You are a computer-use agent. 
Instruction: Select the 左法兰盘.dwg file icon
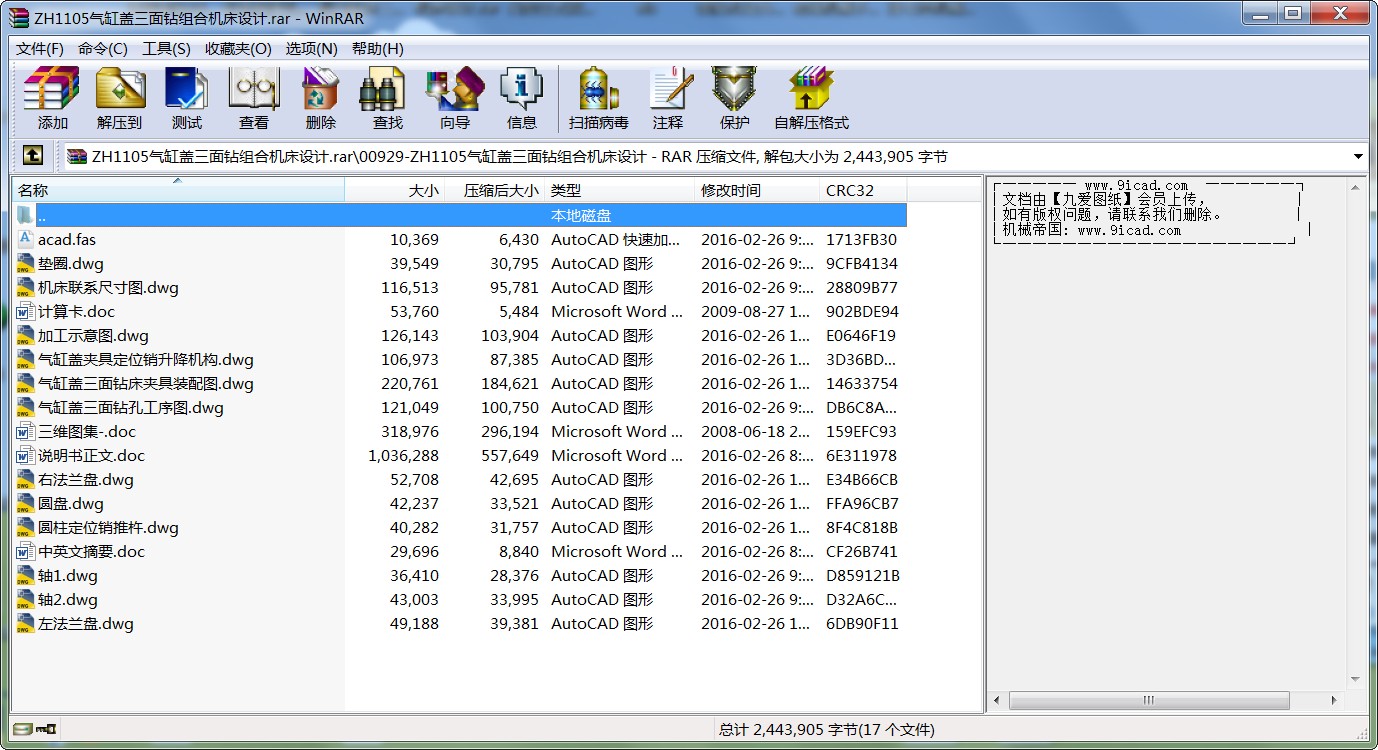(x=25, y=623)
